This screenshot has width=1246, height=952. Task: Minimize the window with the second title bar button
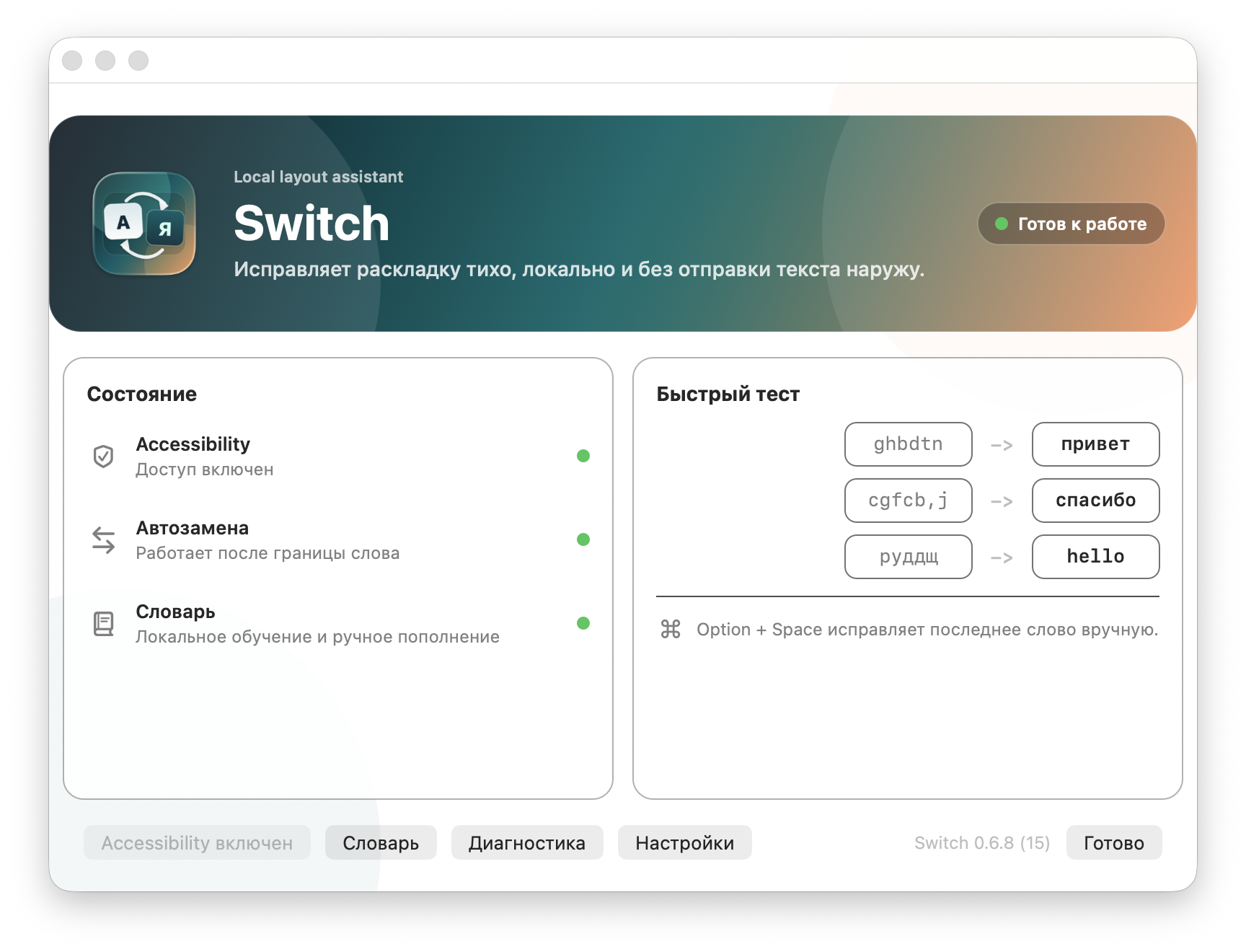click(x=105, y=61)
